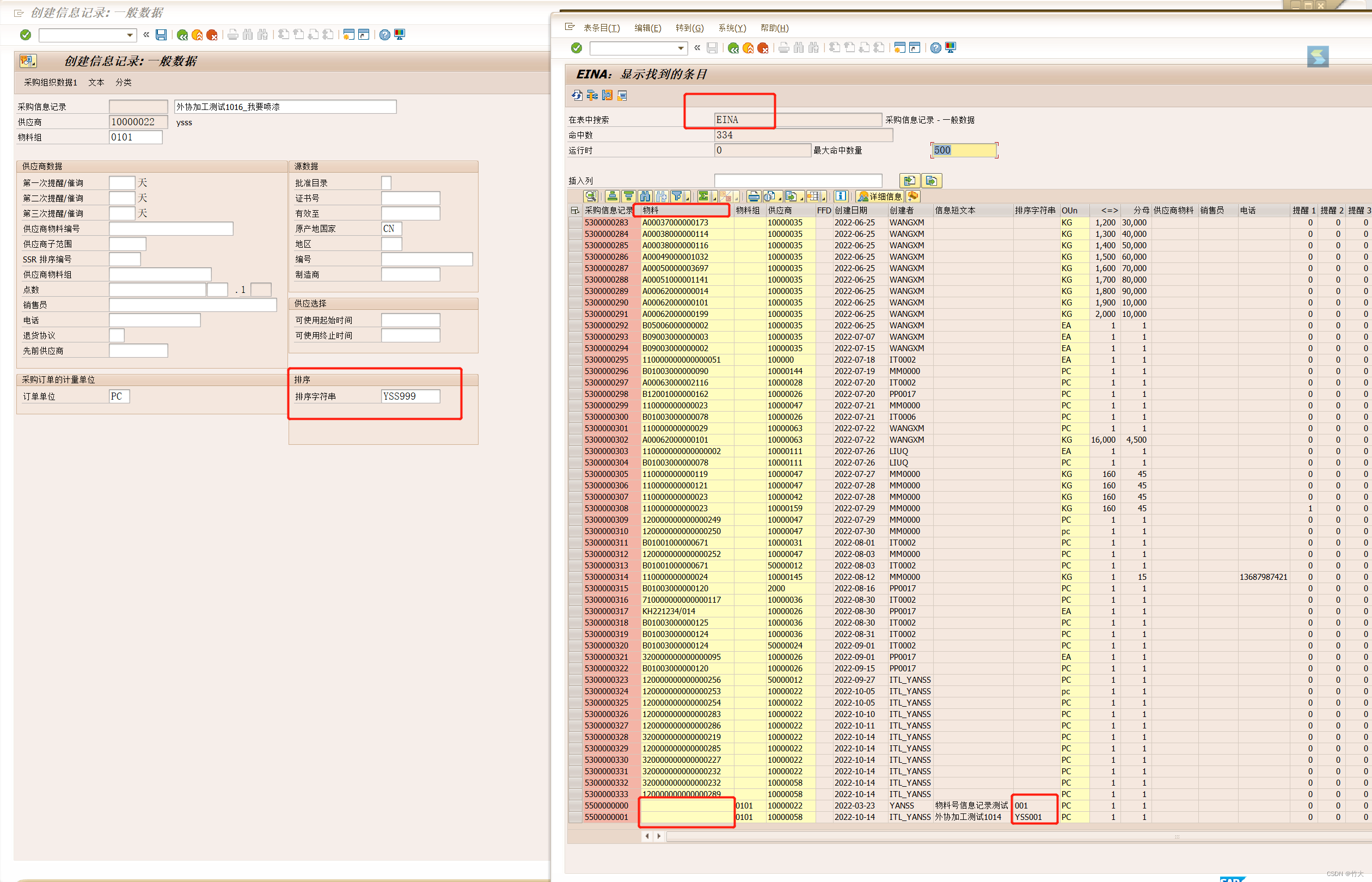1372x882 pixels.
Task: Select row 5300000283 using its row selector
Action: [575, 223]
